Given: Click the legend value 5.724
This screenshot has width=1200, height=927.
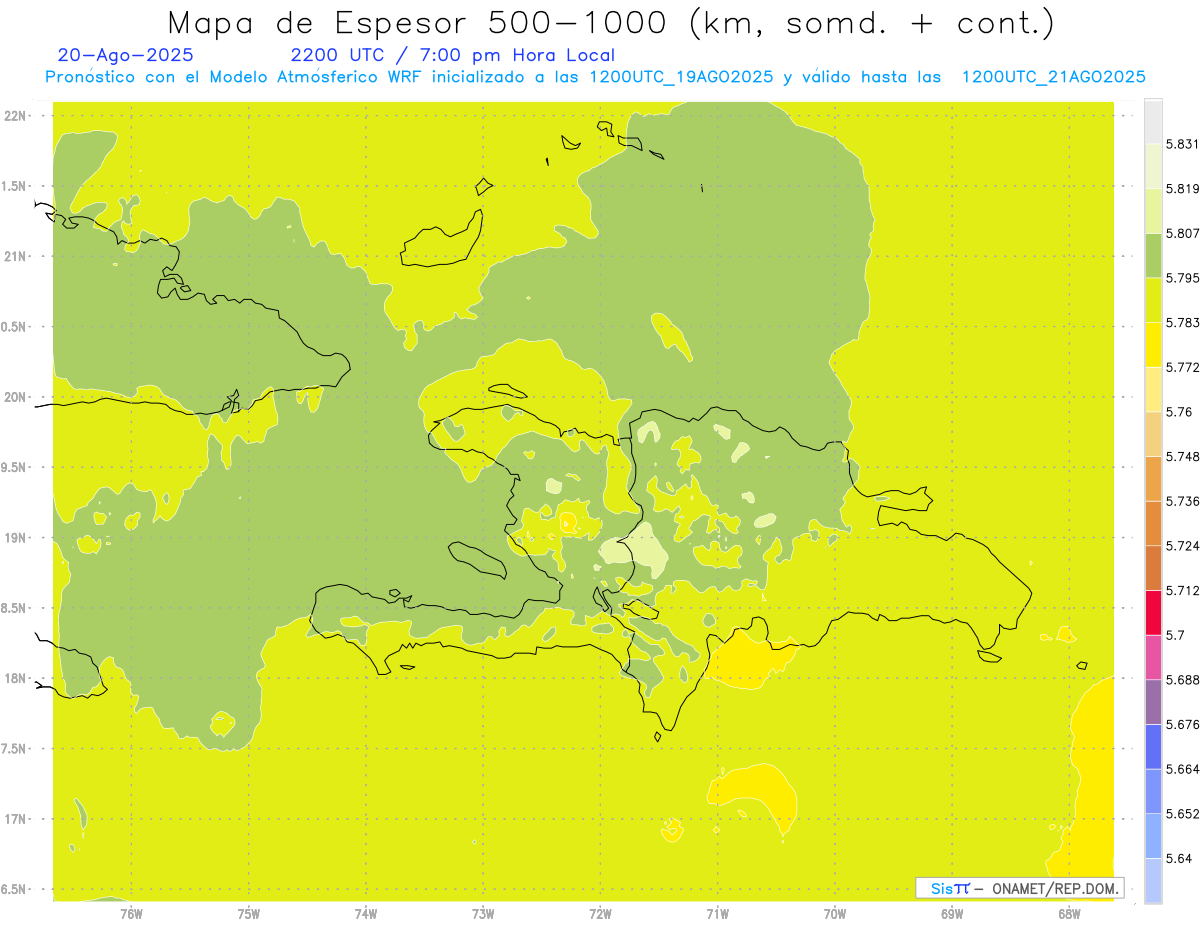Looking at the screenshot, I should (x=1183, y=546).
